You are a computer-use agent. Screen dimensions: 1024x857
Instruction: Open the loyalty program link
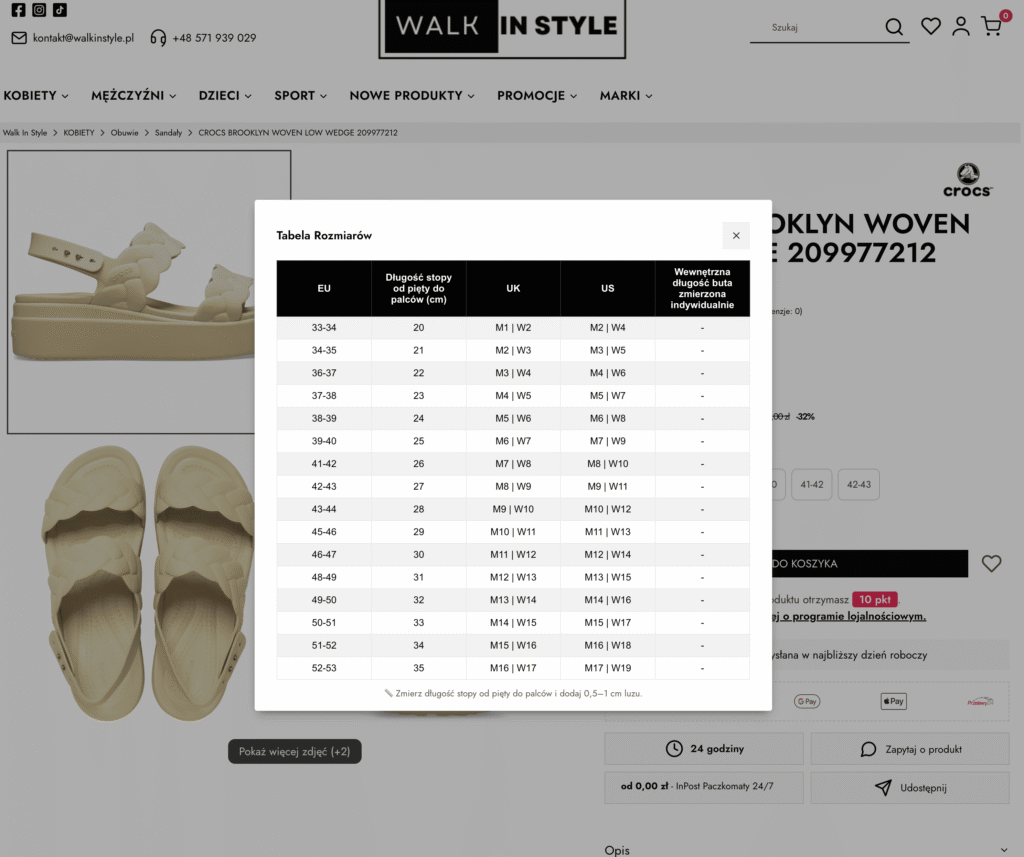click(849, 616)
